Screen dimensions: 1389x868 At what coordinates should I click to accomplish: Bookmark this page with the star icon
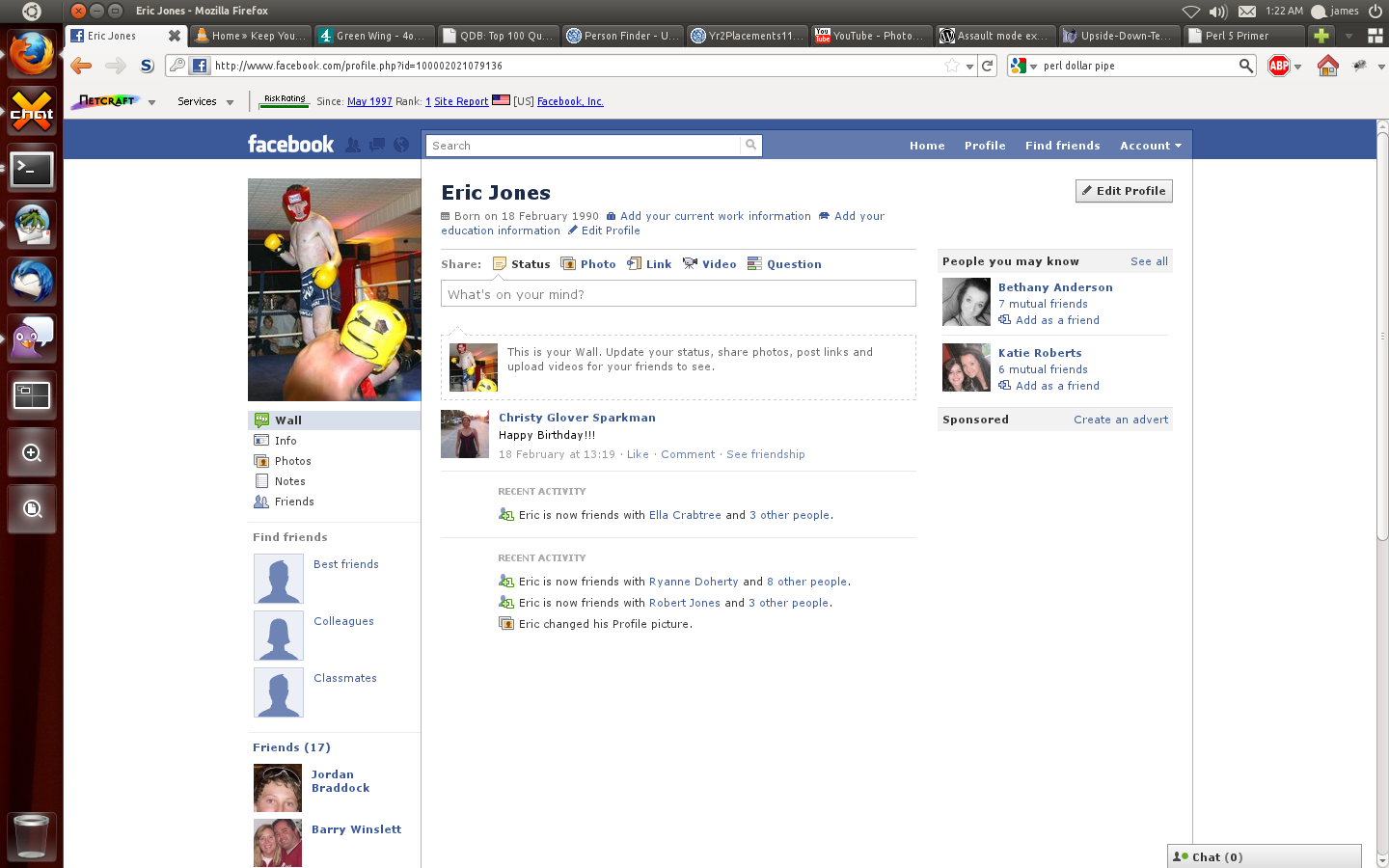[x=952, y=66]
